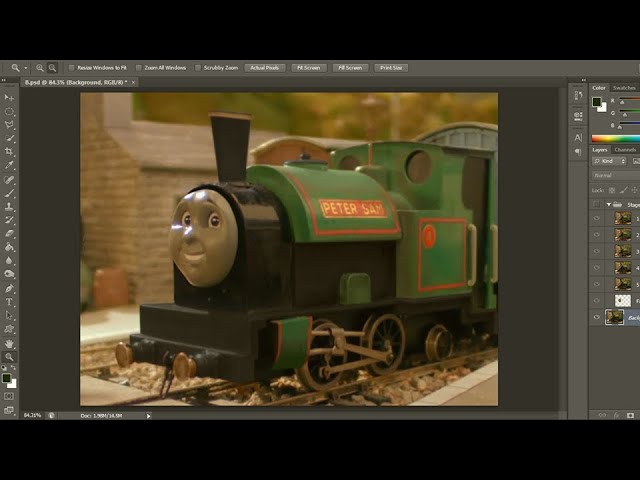Open the Normal blend mode dropdown
Image resolution: width=640 pixels, height=480 pixels.
[x=616, y=176]
